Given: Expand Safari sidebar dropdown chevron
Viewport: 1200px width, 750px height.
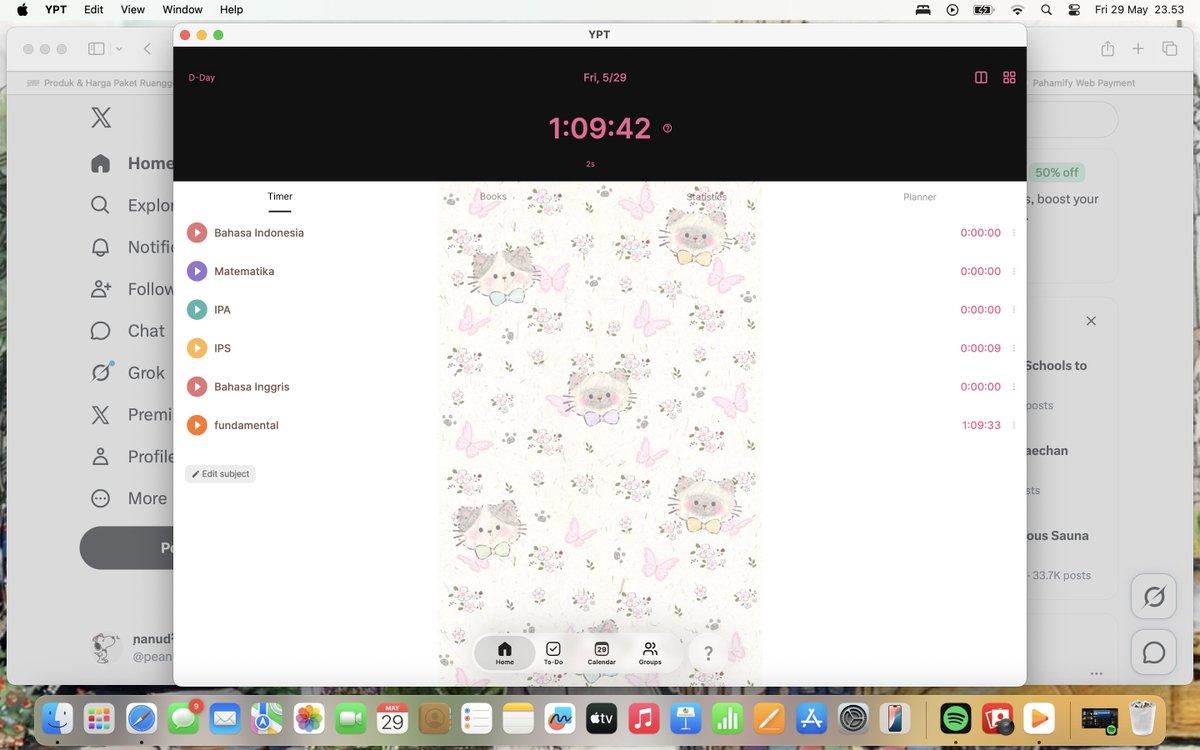Looking at the screenshot, I should click(x=119, y=48).
